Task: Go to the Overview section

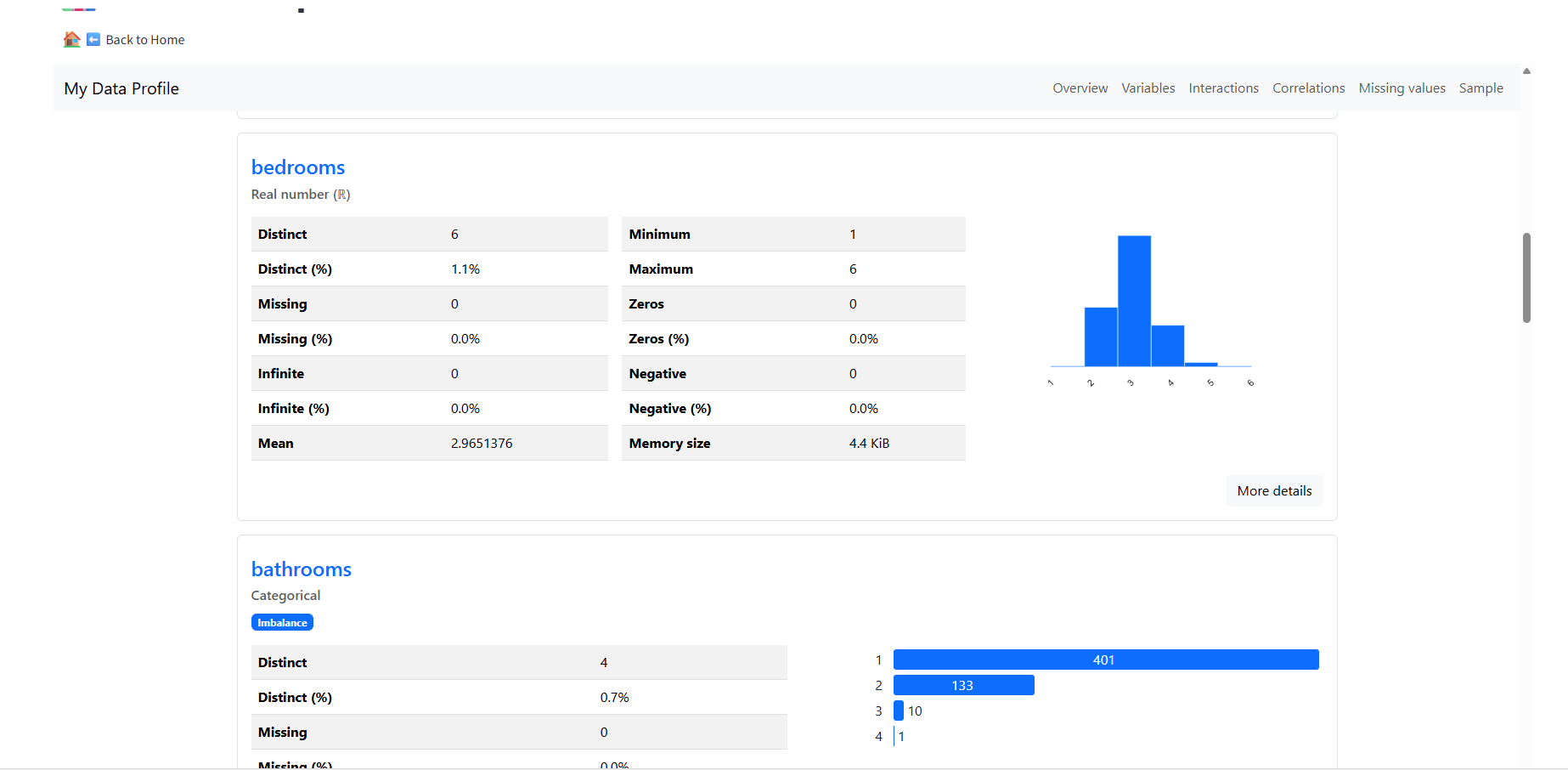Action: coord(1080,88)
